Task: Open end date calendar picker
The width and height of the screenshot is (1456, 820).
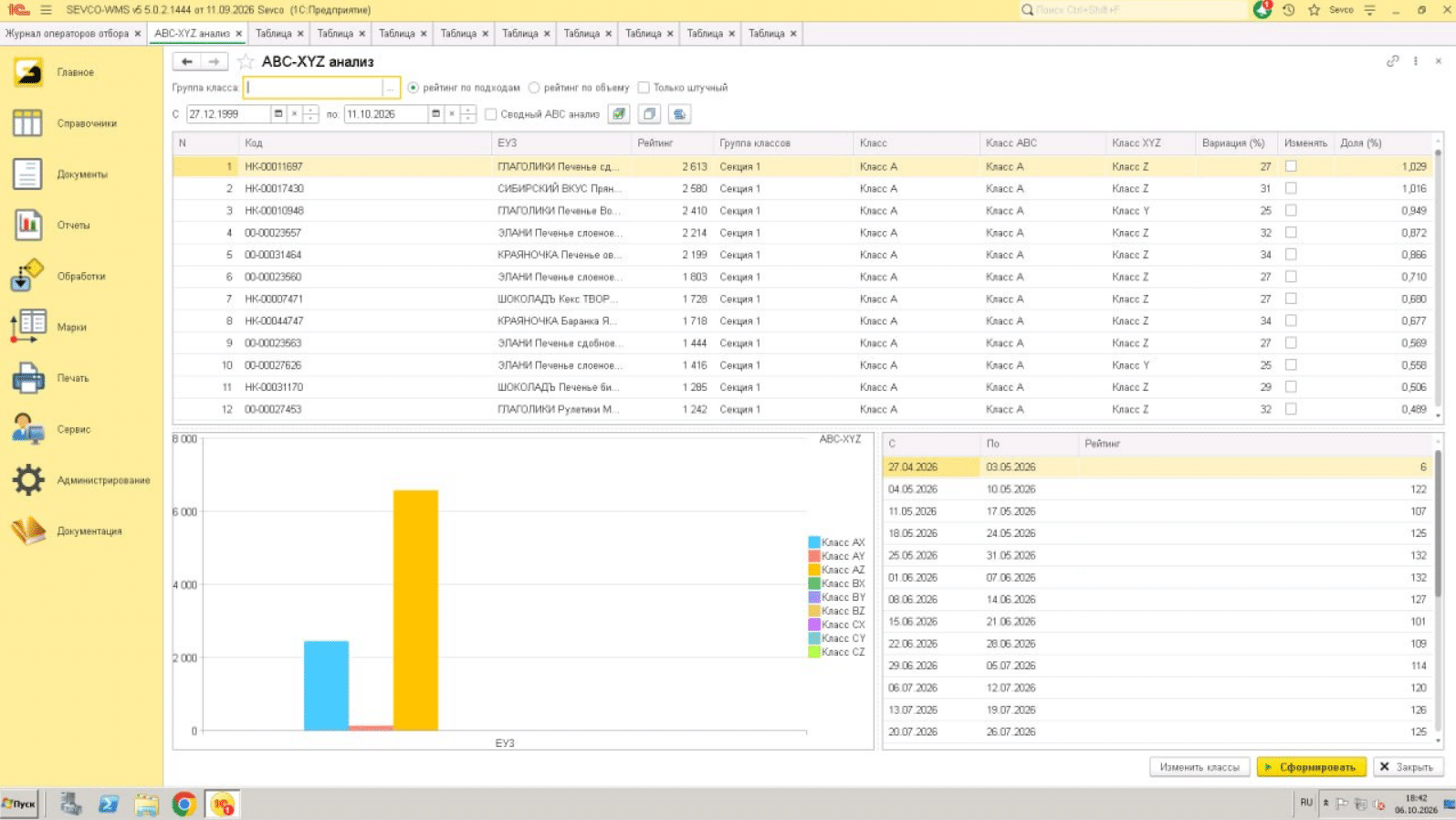Action: (x=435, y=114)
